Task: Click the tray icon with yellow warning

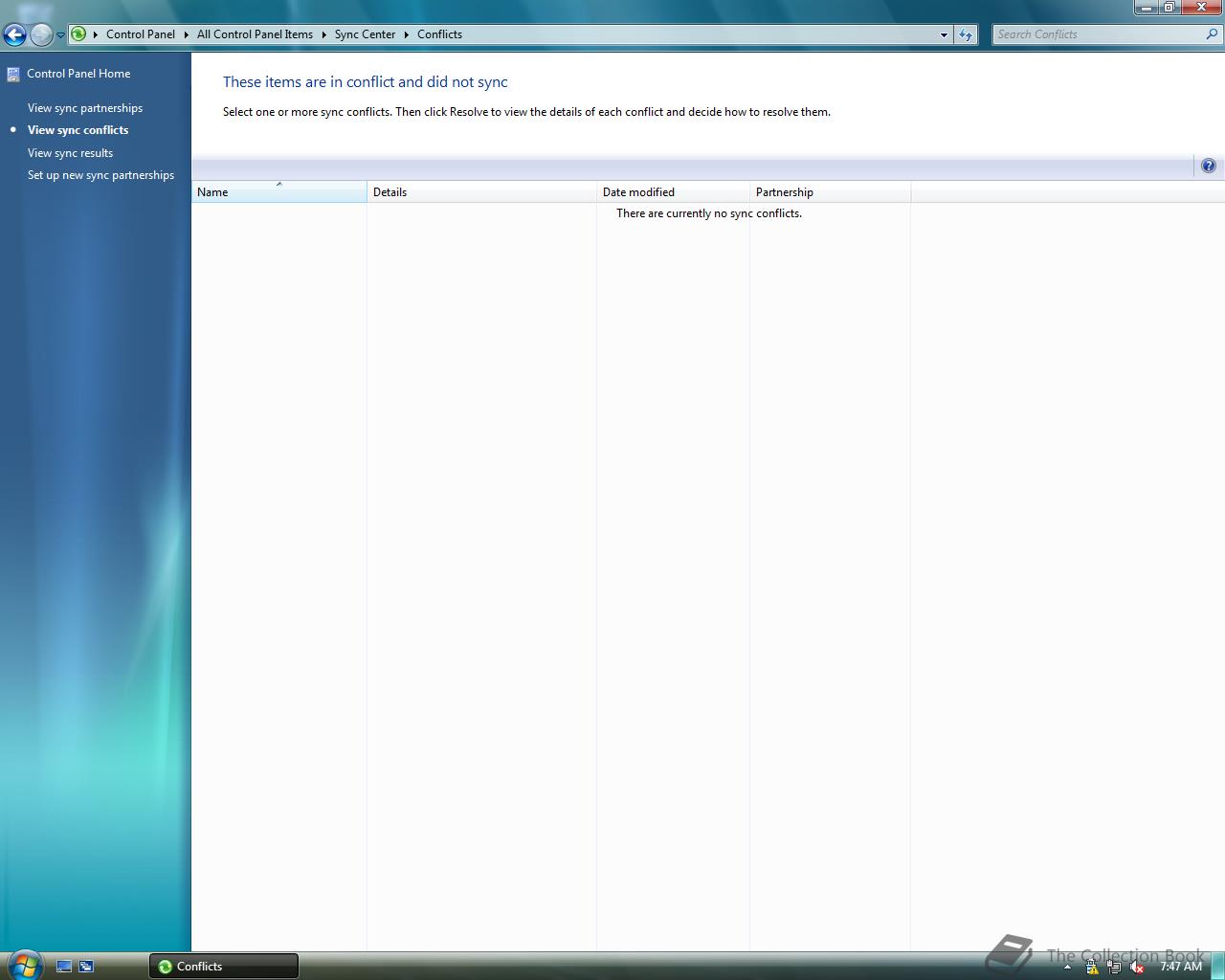Action: coord(1091,968)
